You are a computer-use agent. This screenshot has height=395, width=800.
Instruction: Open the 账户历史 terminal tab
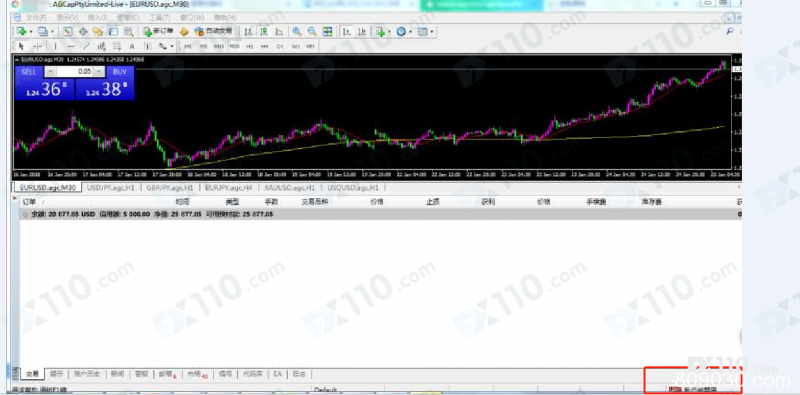[x=87, y=374]
